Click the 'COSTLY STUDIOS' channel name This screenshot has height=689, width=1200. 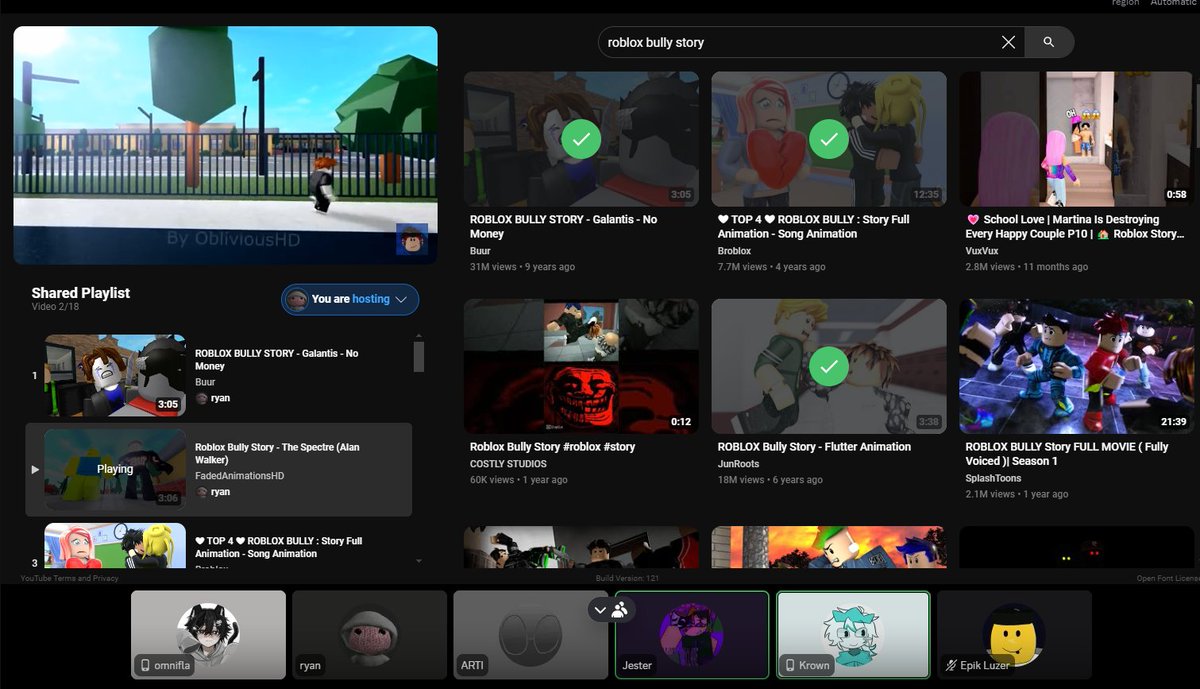pyautogui.click(x=508, y=464)
